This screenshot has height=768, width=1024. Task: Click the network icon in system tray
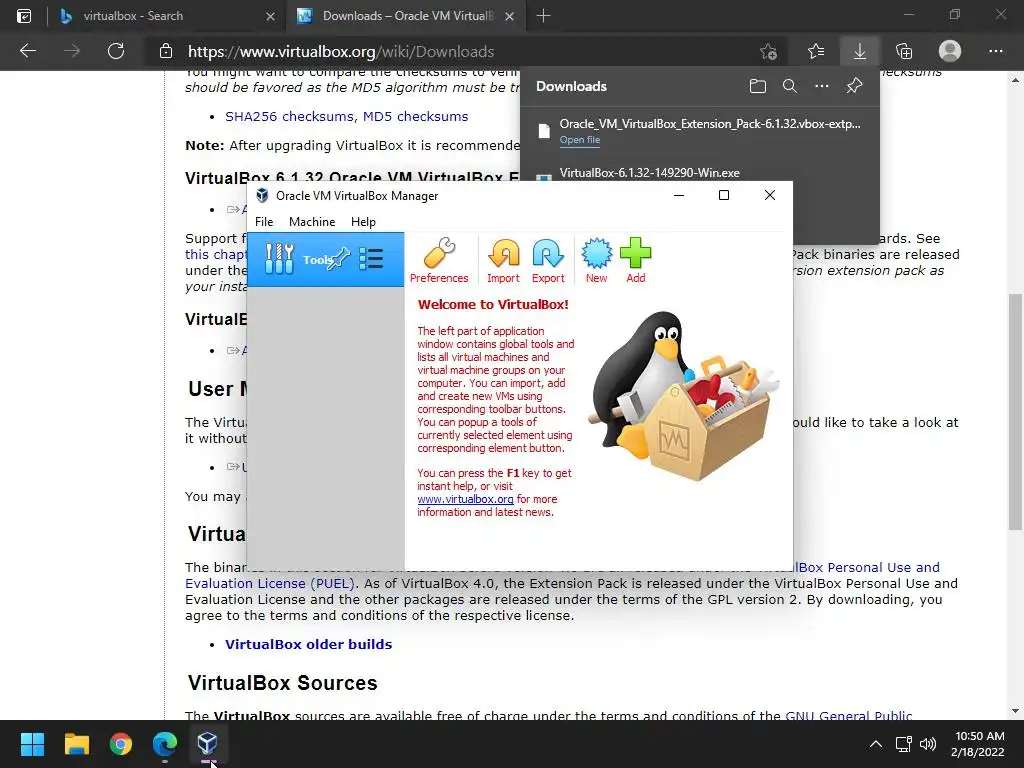click(x=904, y=744)
